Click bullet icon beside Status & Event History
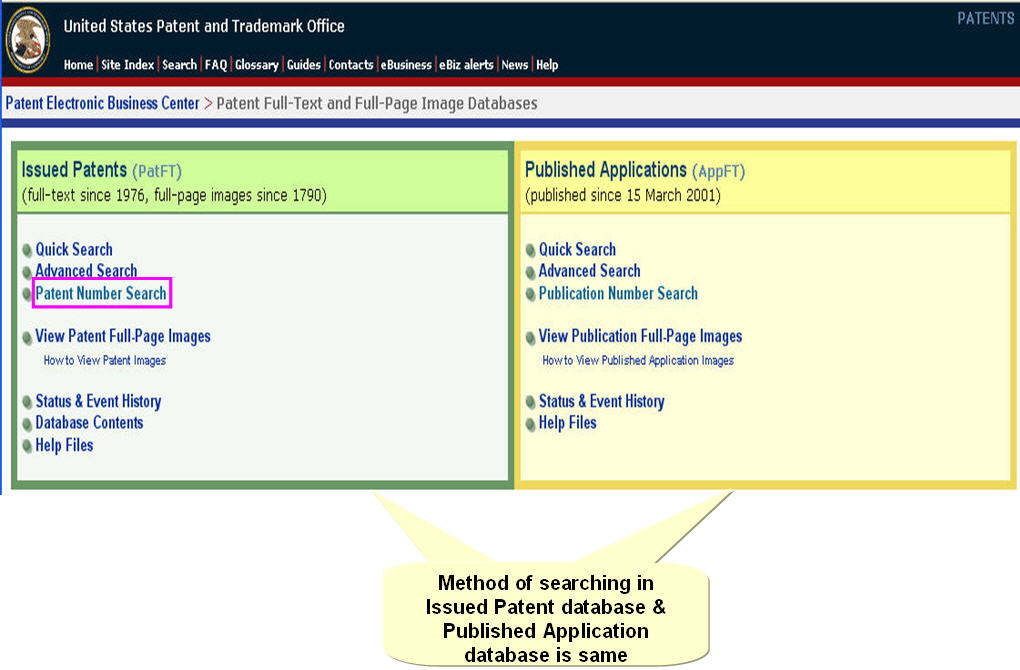The height and width of the screenshot is (670, 1020). click(28, 402)
